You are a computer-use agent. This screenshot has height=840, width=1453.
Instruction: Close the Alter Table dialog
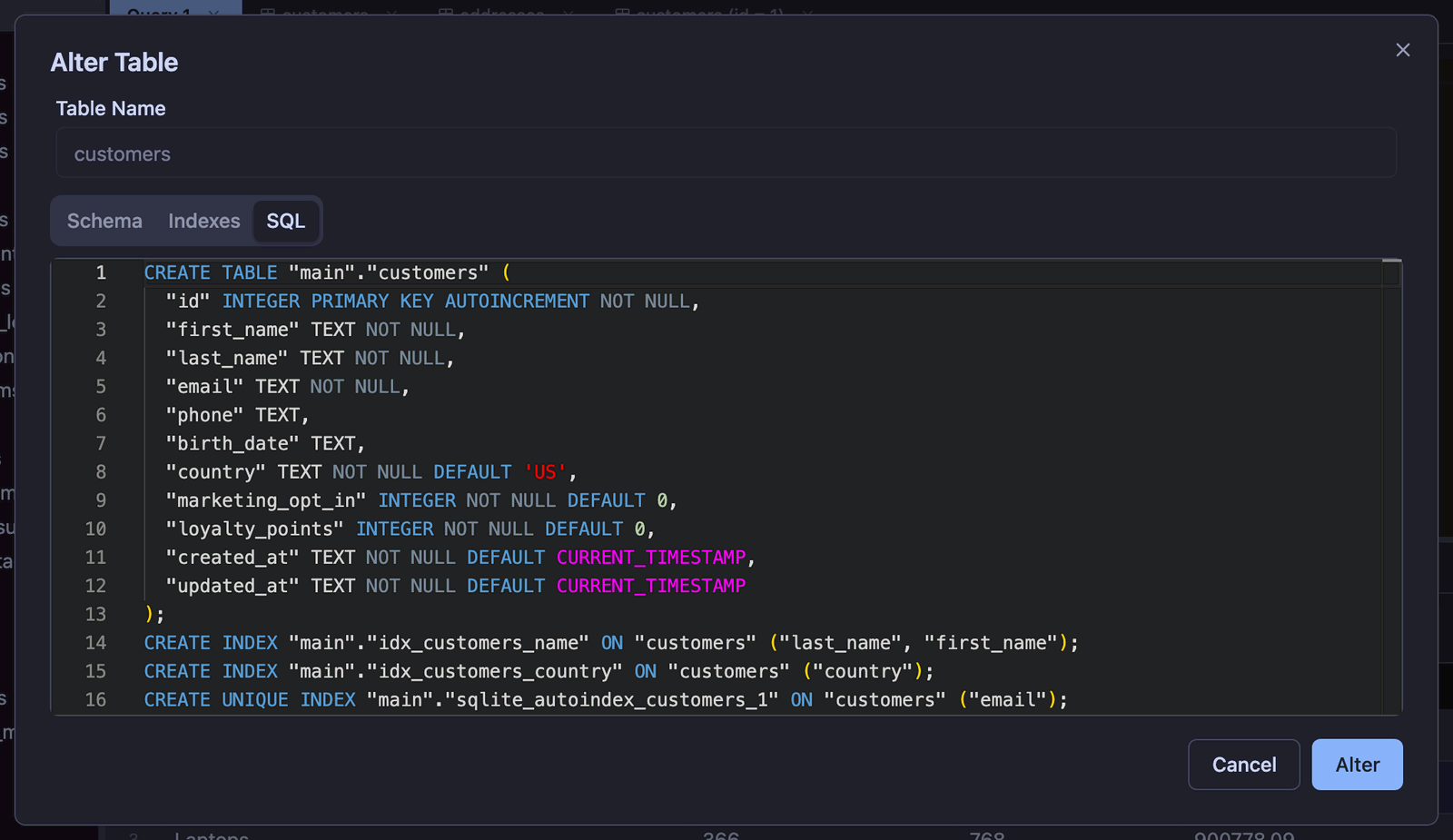tap(1402, 50)
